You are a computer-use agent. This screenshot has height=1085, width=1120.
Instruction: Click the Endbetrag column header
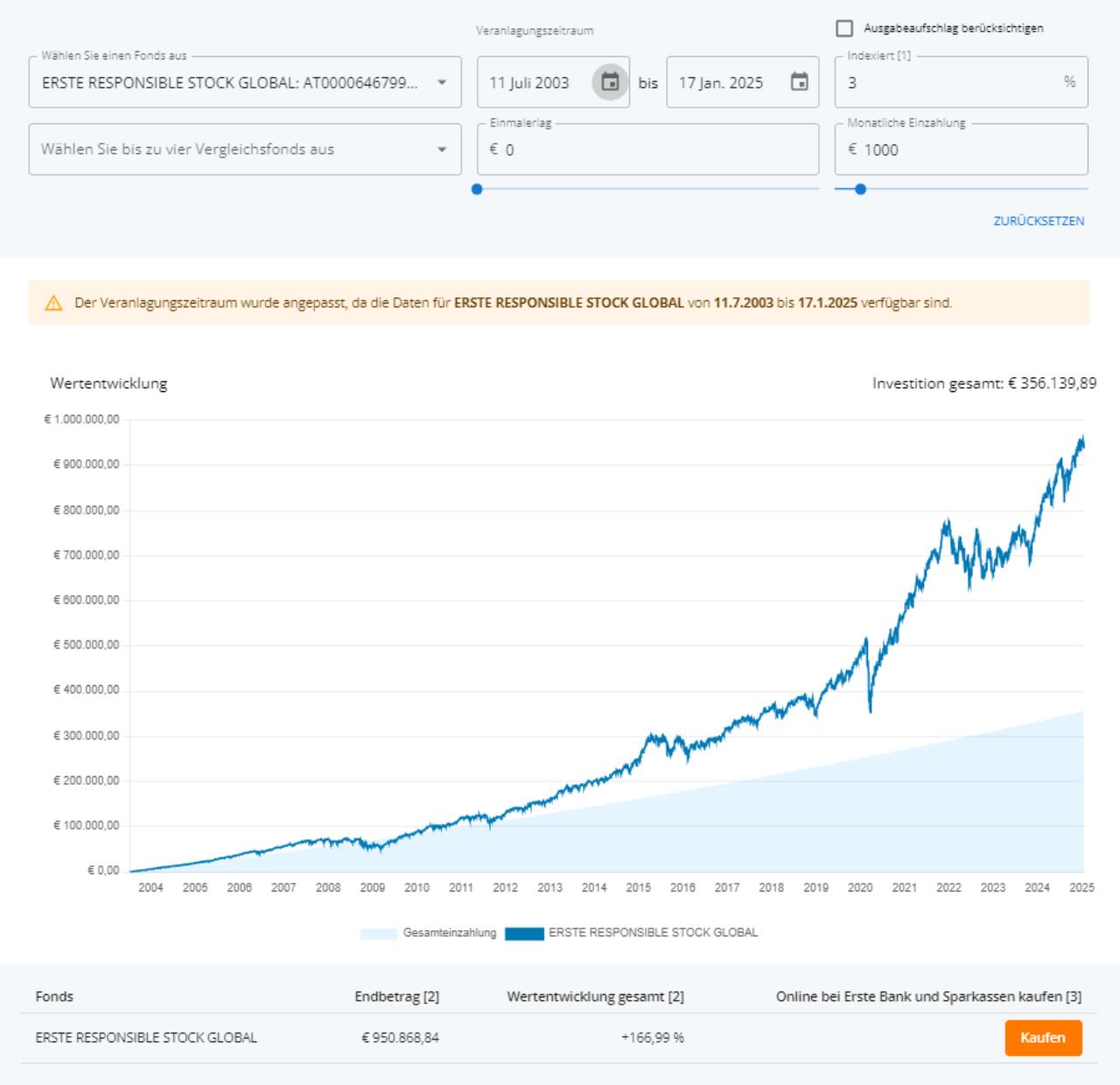[396, 997]
